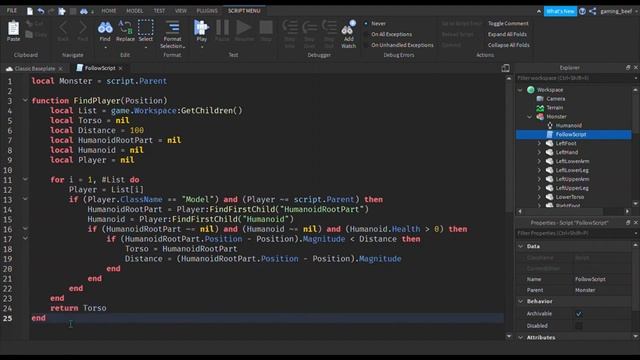The width and height of the screenshot is (640, 360).
Task: Open the Play dropdown arrow
Action: pos(201,47)
